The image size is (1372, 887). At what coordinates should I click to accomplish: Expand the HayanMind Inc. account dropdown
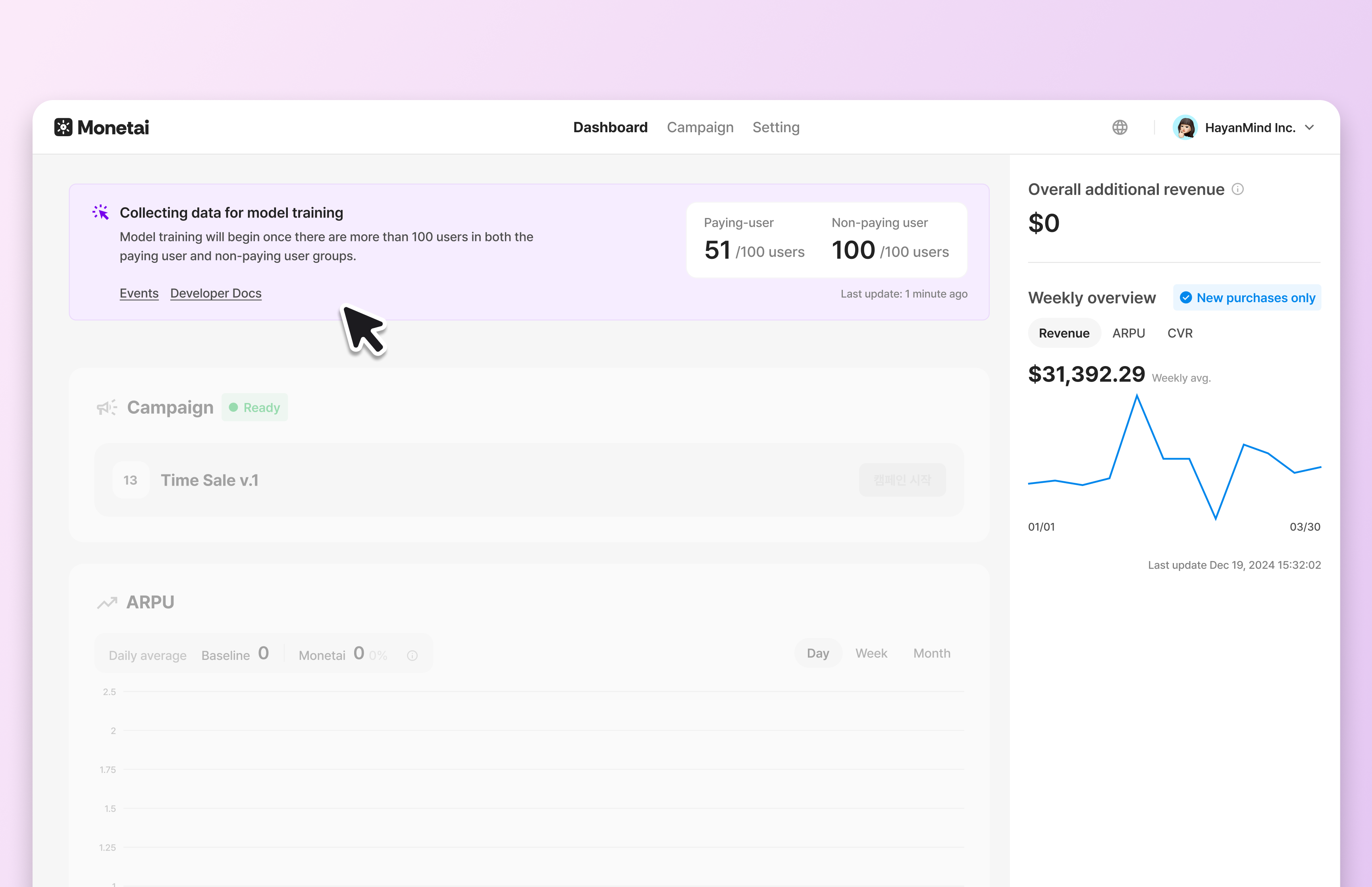(1310, 127)
